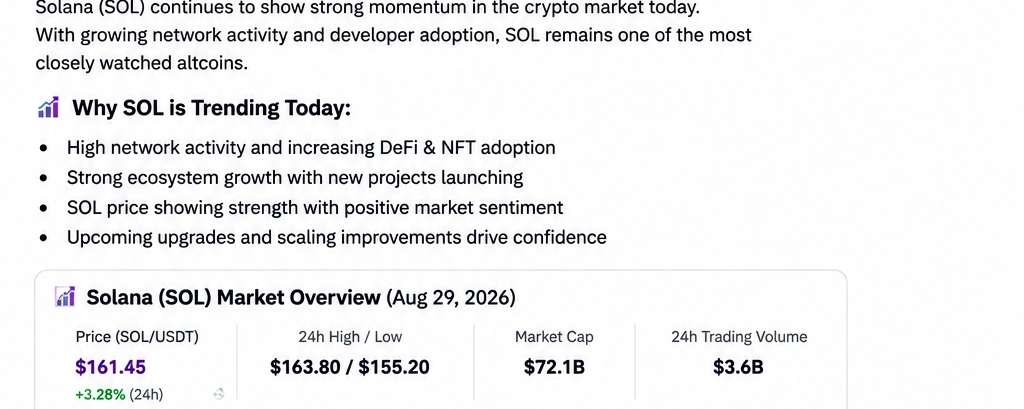Click the Market Cap label
The image size is (1024, 409).
(554, 337)
